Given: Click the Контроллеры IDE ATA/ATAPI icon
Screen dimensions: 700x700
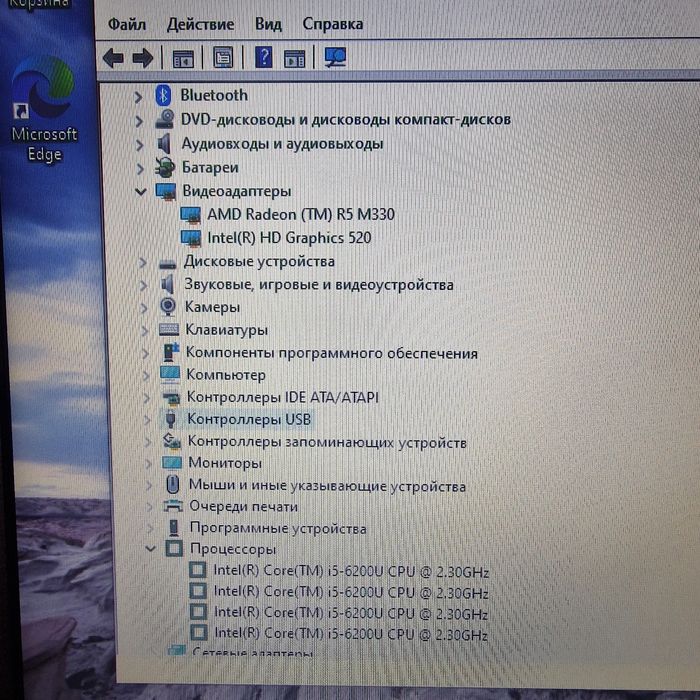Looking at the screenshot, I should pyautogui.click(x=171, y=397).
